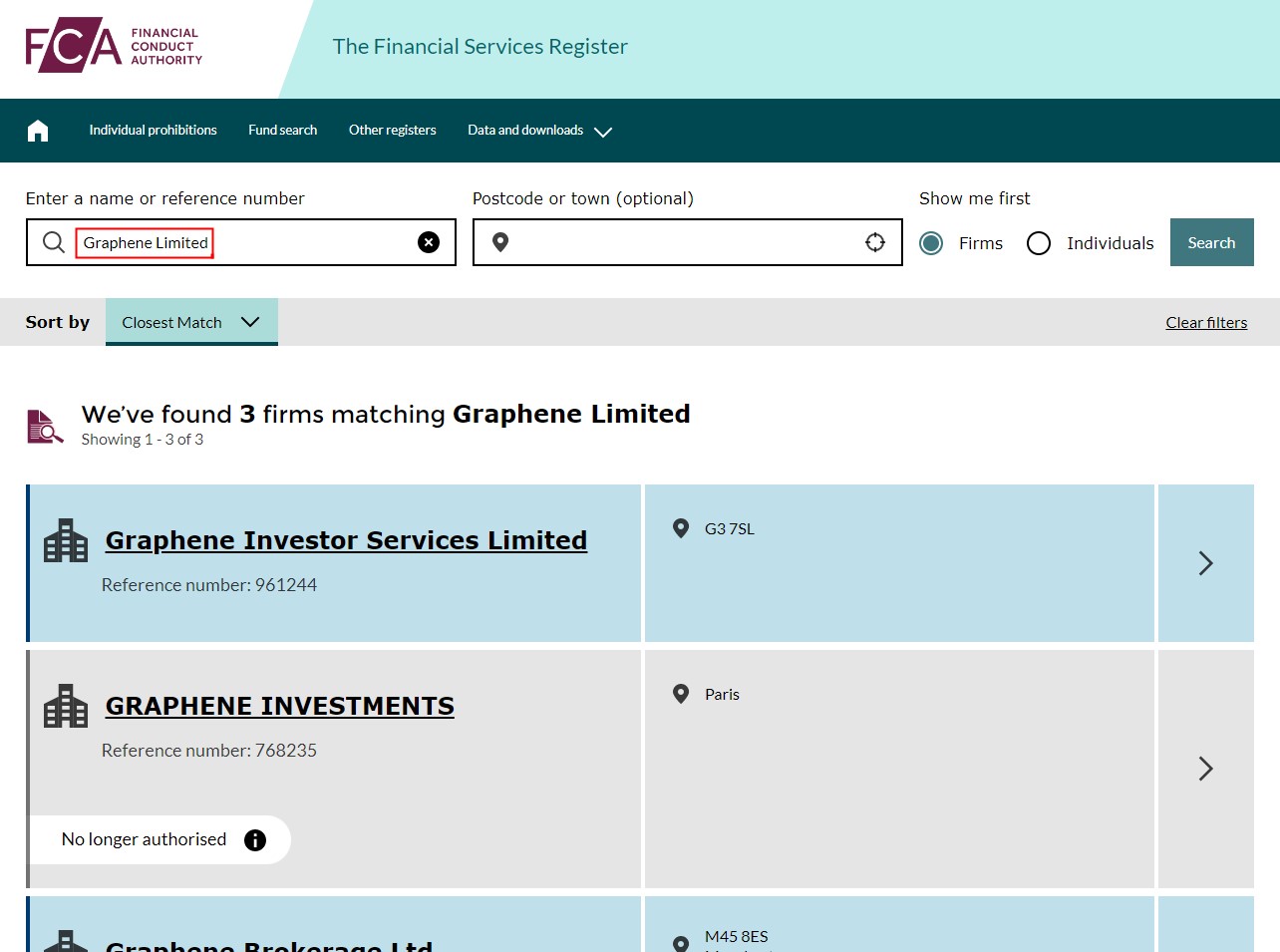Open GRAPHENE INVESTMENTS result chevron arrow
This screenshot has height=952, width=1280.
(1205, 769)
